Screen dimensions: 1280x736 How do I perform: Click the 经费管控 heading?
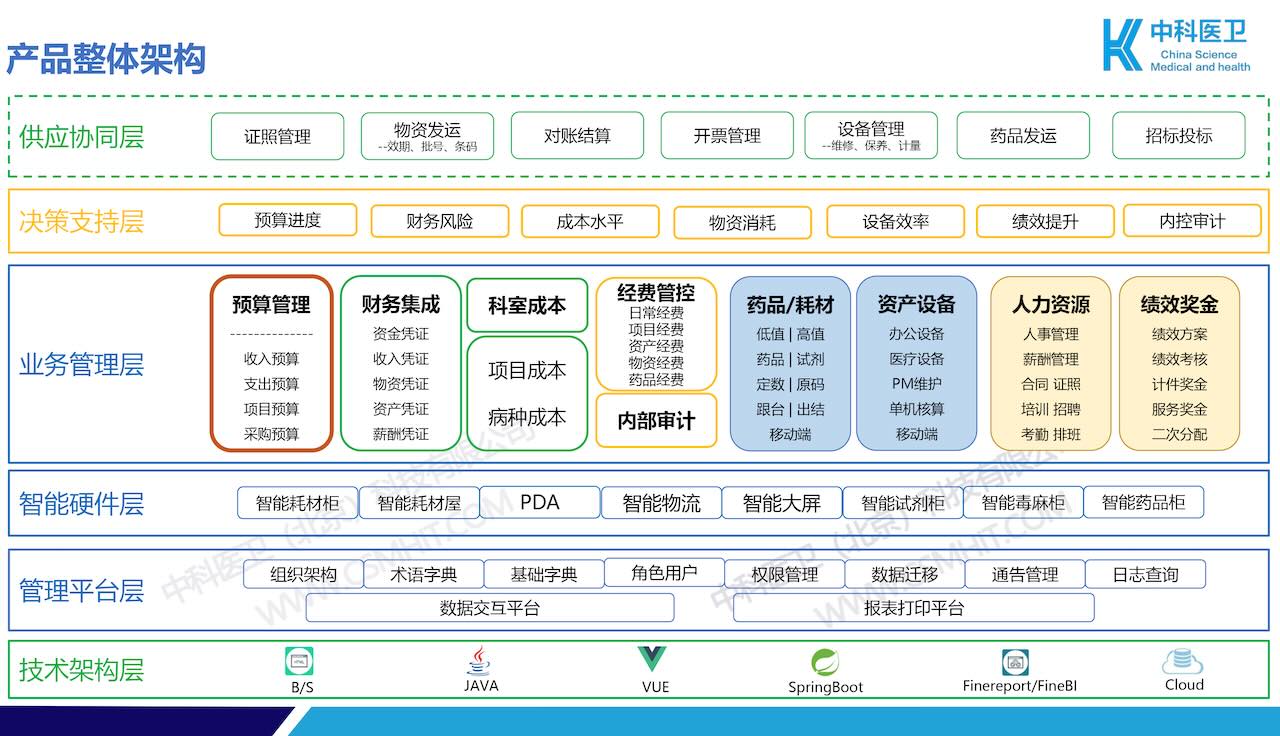pyautogui.click(x=656, y=293)
